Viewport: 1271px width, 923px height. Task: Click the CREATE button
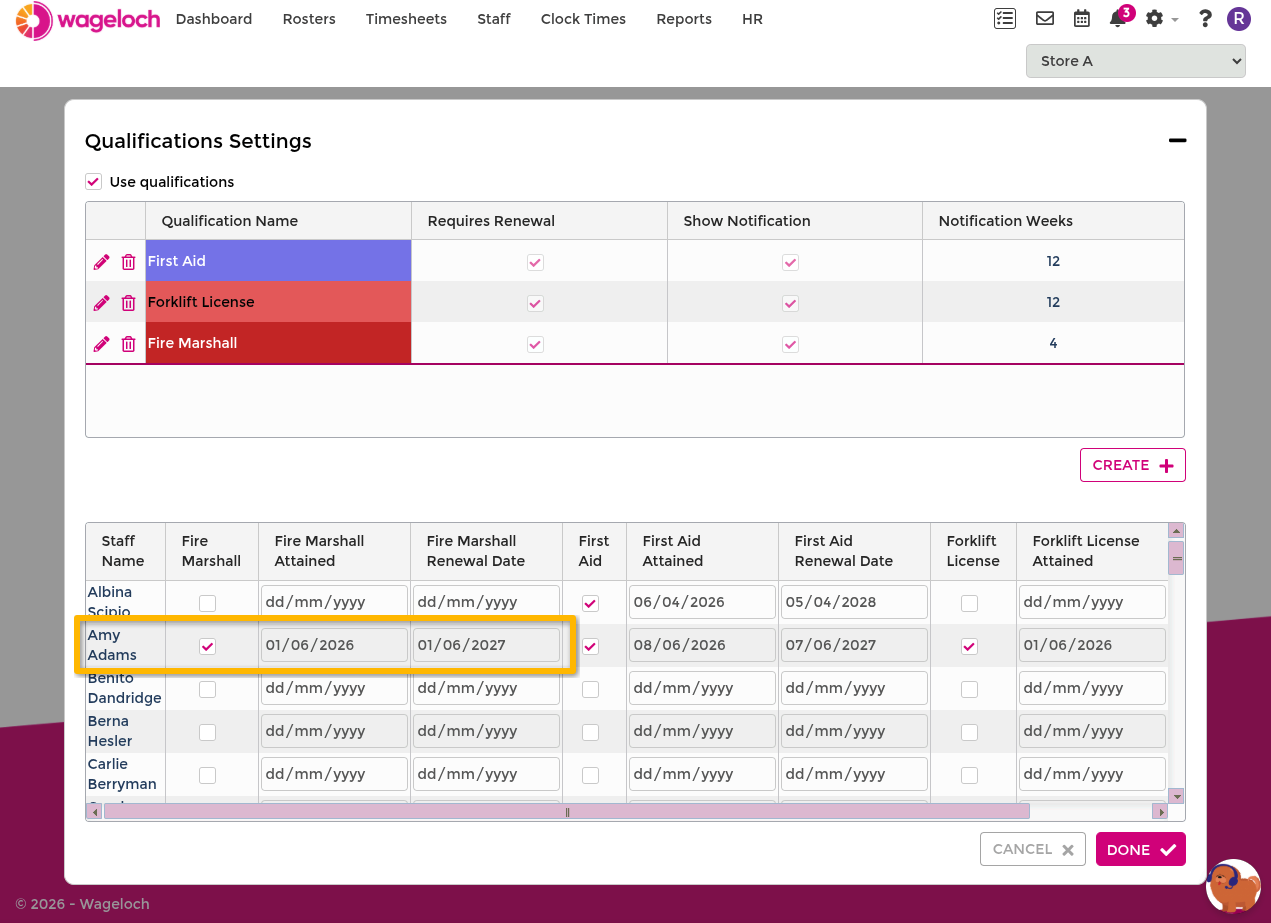pos(1132,465)
